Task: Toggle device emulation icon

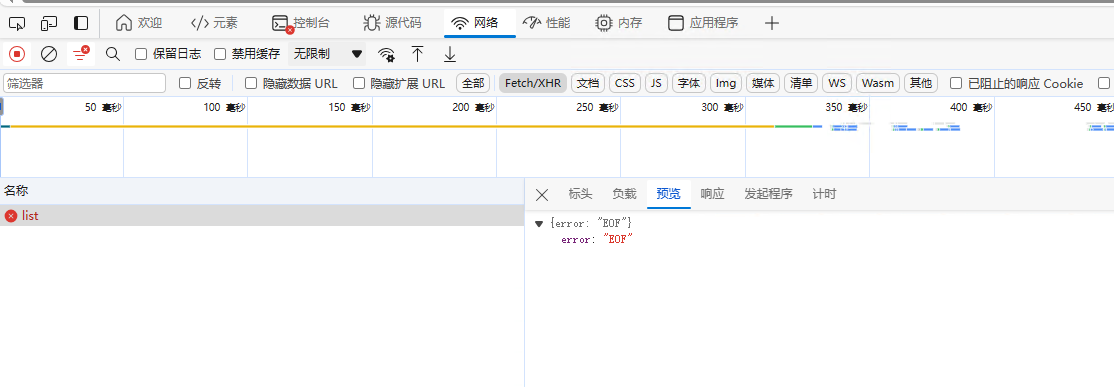Action: point(49,23)
